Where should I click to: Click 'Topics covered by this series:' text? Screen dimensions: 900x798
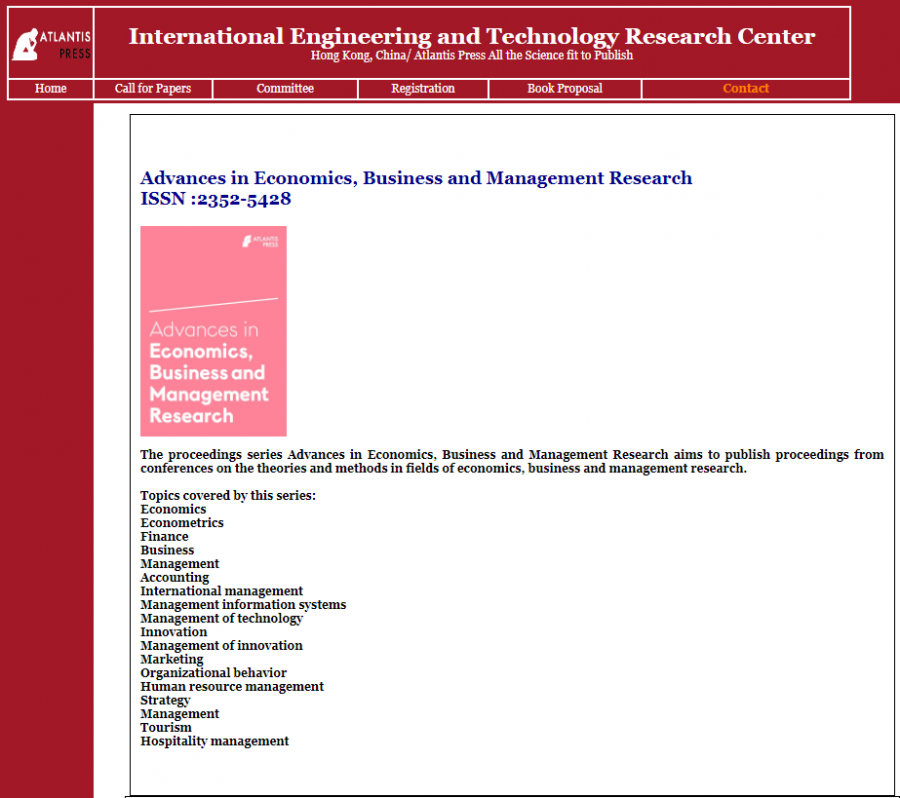(228, 495)
